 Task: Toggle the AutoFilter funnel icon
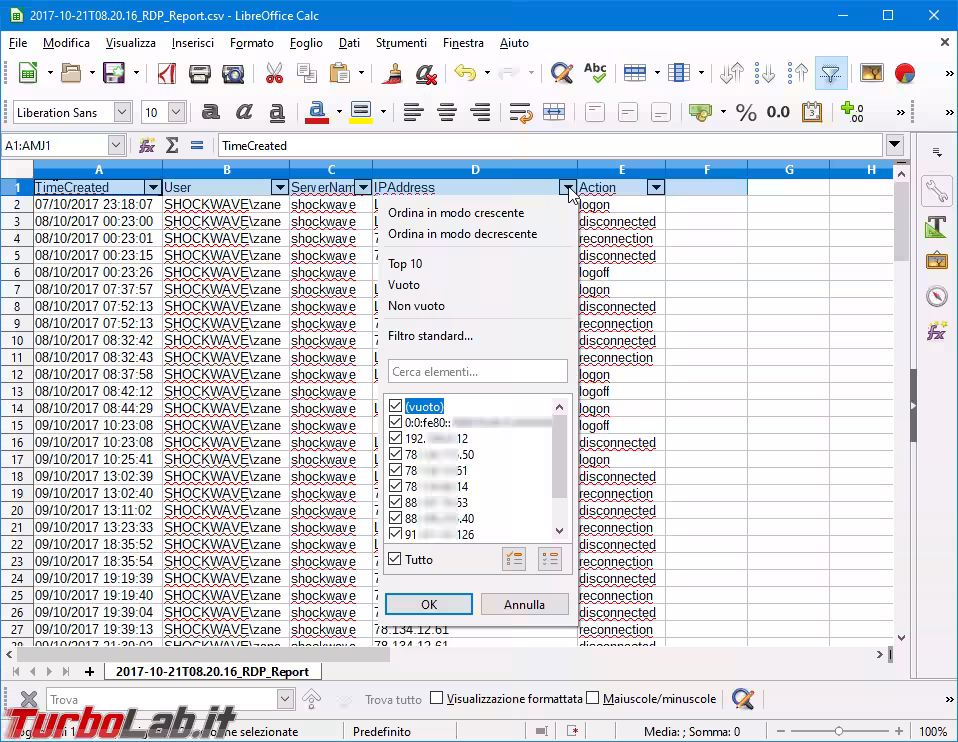point(830,74)
